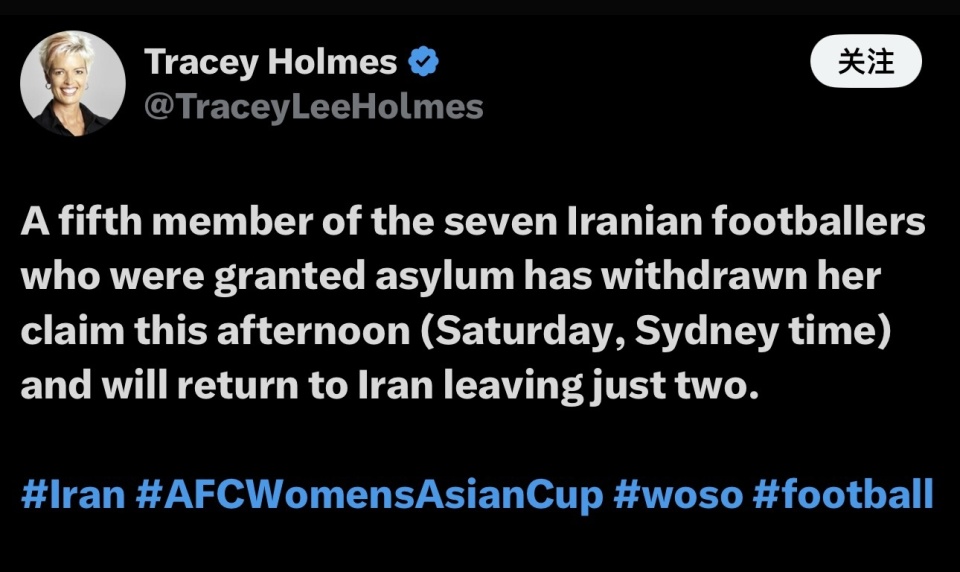Open the #Iran hashtag
This screenshot has width=960, height=572.
tap(73, 495)
